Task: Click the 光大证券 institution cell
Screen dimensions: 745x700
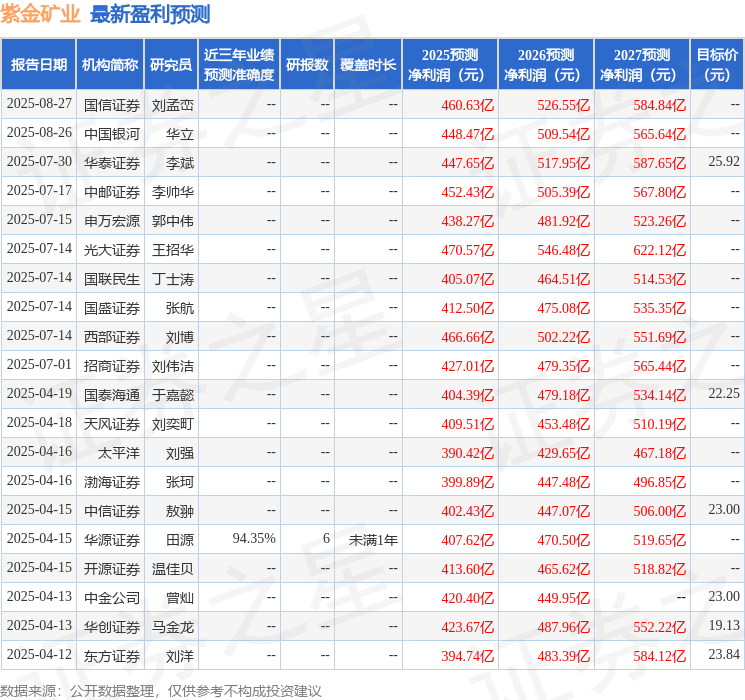Action: point(112,250)
